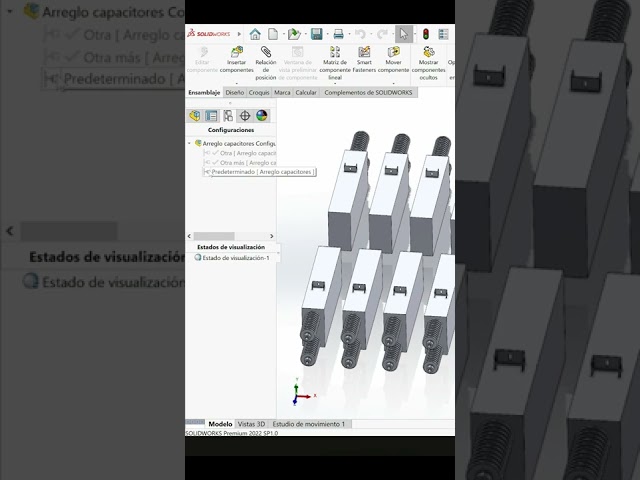Click Estados de visualización heading
Viewport: 640px width, 480px height.
(231, 247)
